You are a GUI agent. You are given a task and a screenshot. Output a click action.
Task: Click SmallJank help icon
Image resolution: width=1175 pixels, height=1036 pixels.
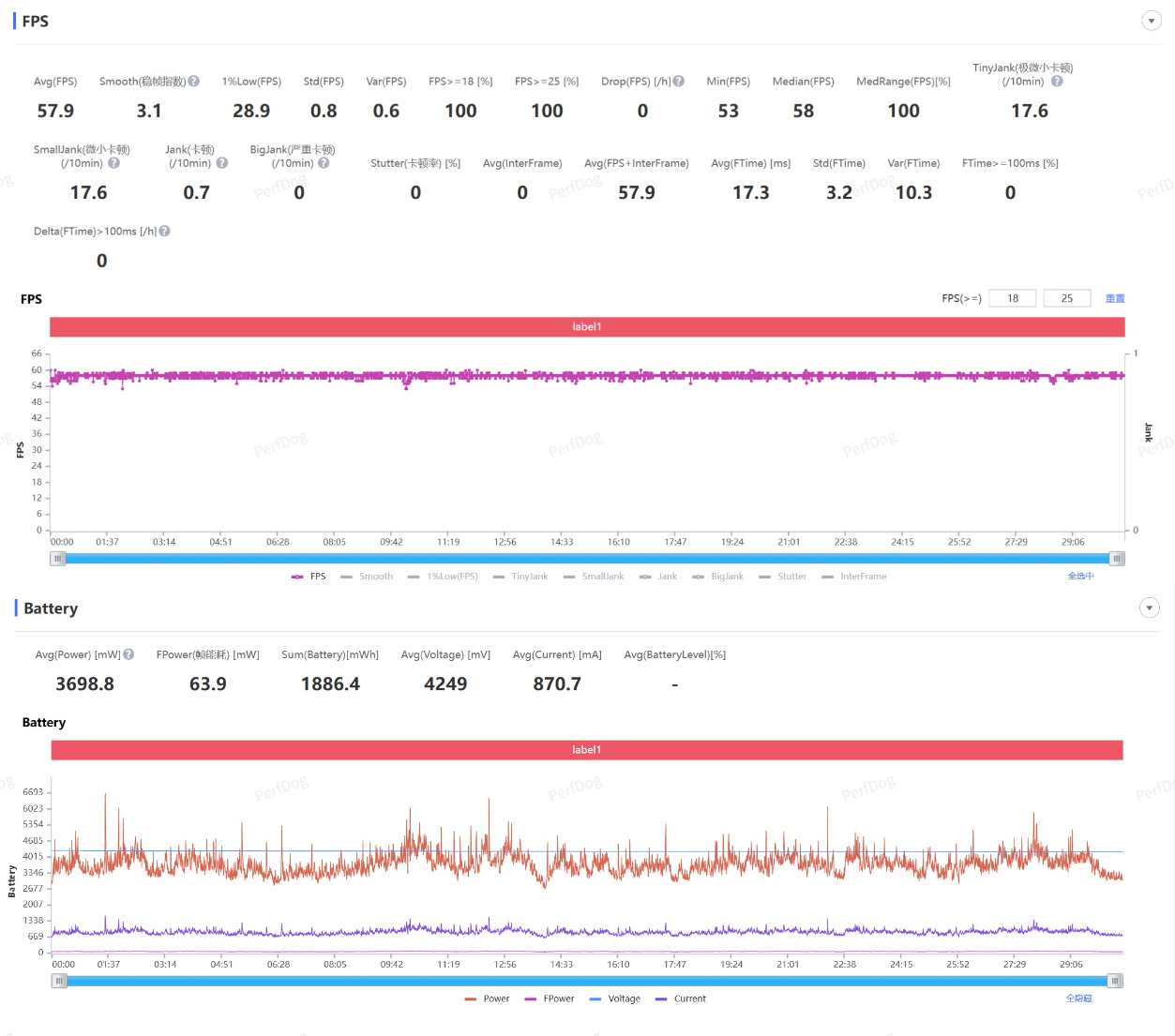tap(114, 163)
